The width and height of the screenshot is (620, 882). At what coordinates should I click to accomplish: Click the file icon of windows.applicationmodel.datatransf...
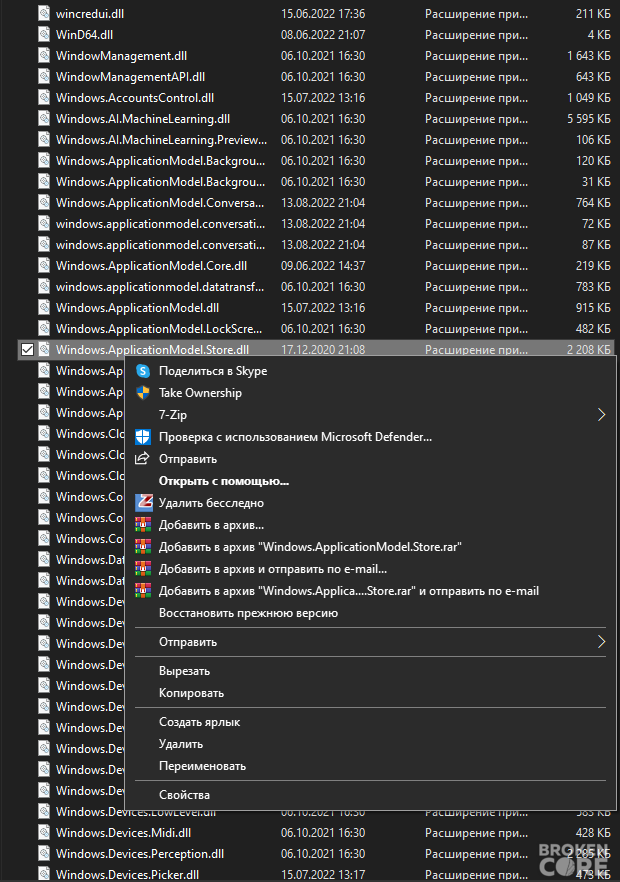coord(44,287)
